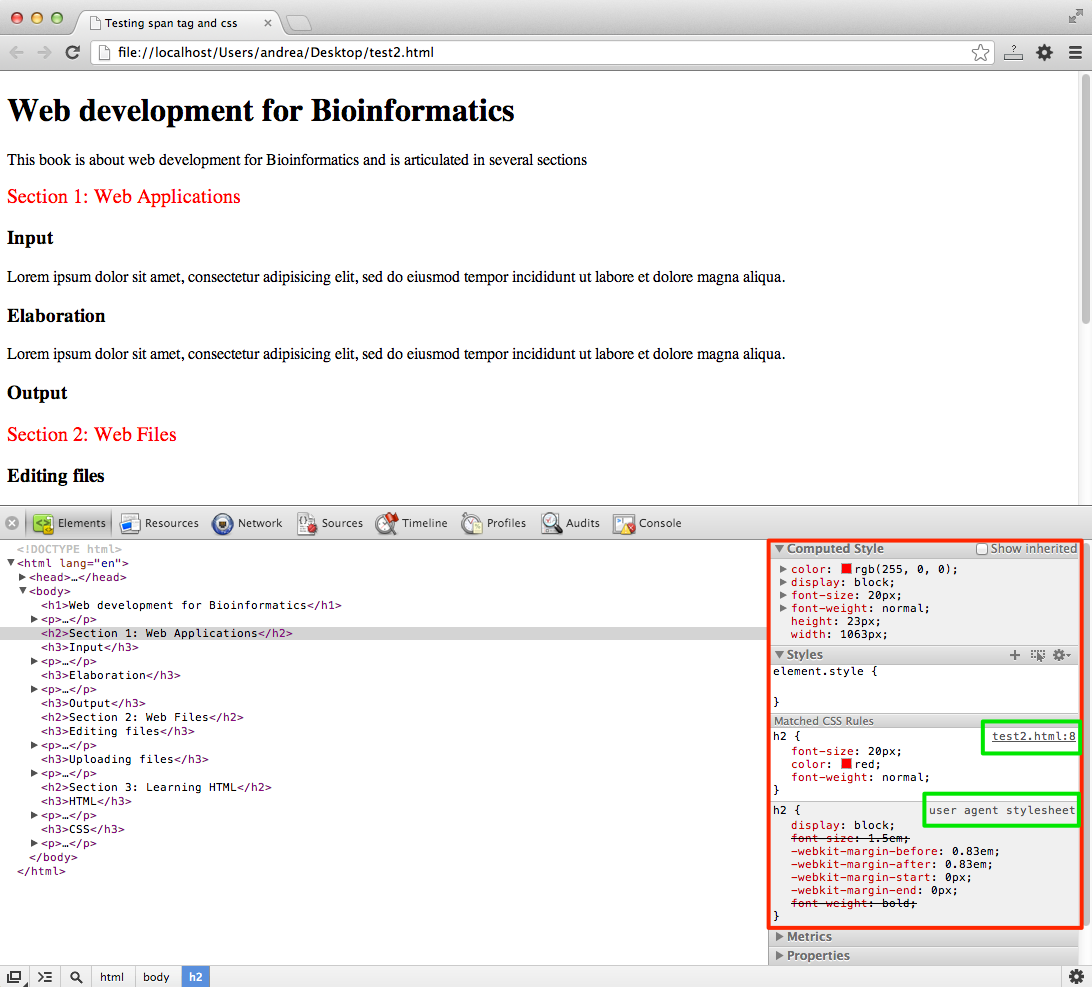The image size is (1092, 987).
Task: Select the h2 Section 3: Learning HTML node
Action: pos(156,787)
